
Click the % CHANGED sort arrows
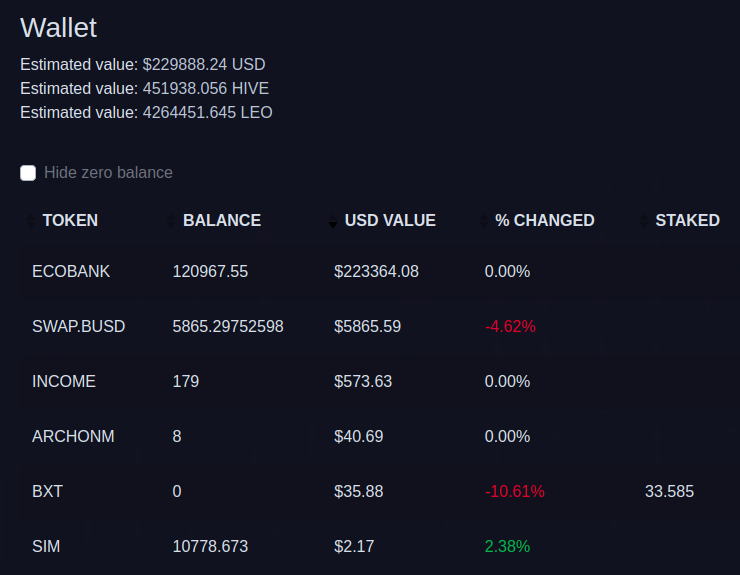coord(483,220)
